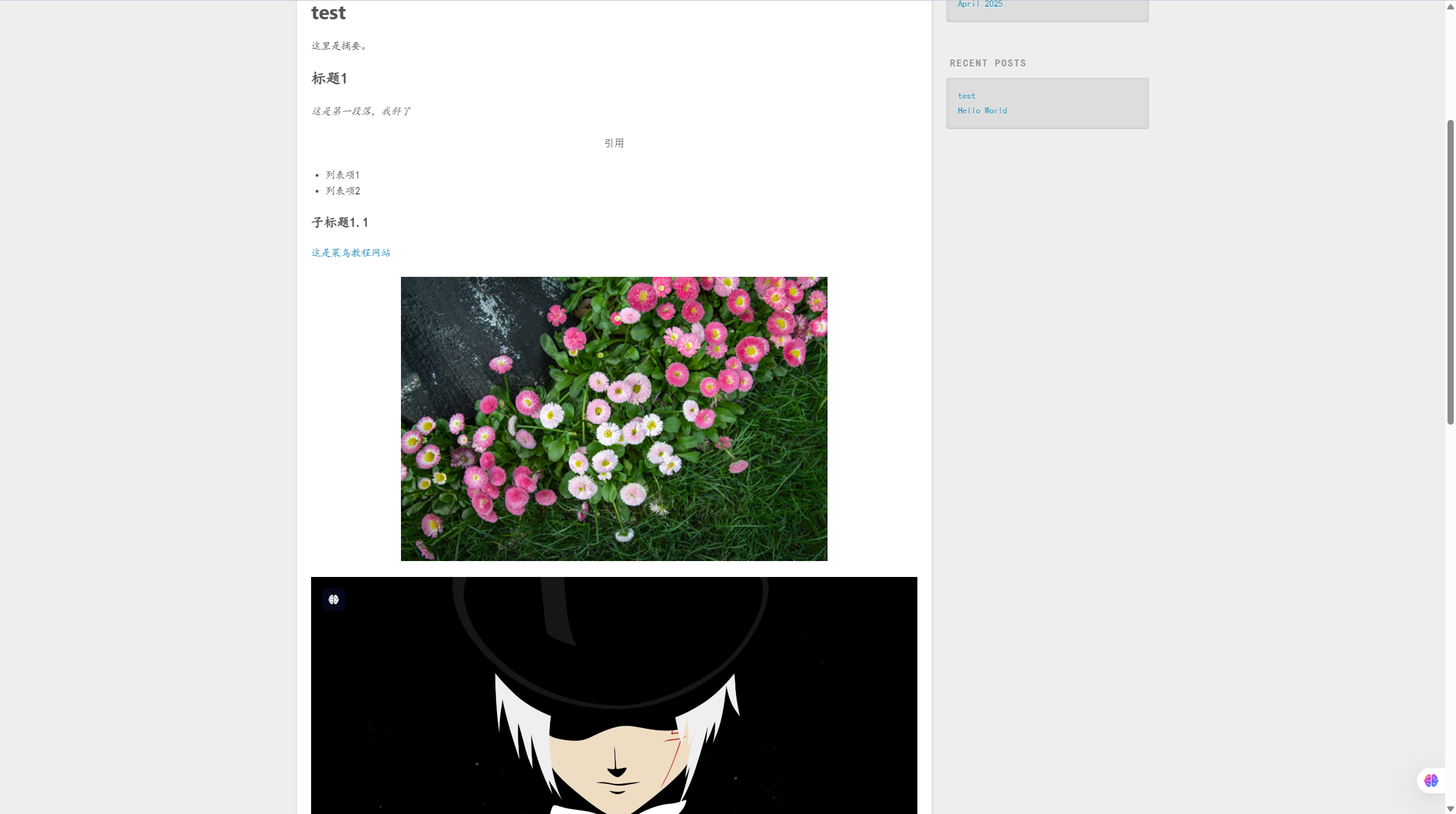Click the brain icon on the dark image

[x=333, y=599]
